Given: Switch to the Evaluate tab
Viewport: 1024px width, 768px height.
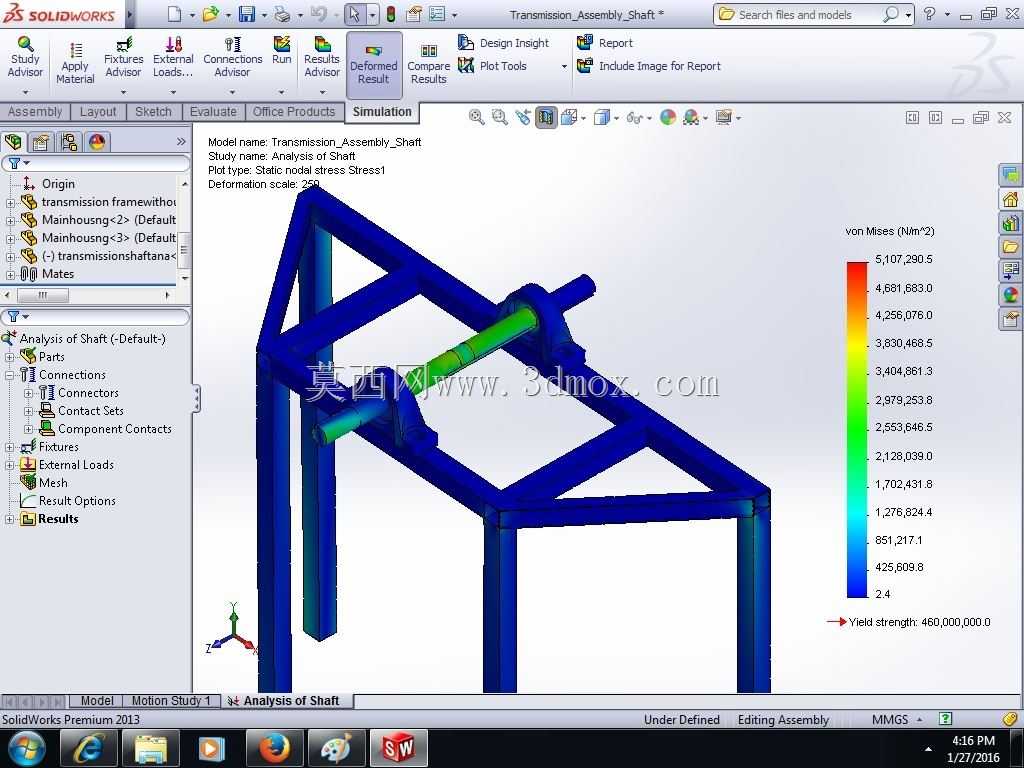Looking at the screenshot, I should coord(213,112).
